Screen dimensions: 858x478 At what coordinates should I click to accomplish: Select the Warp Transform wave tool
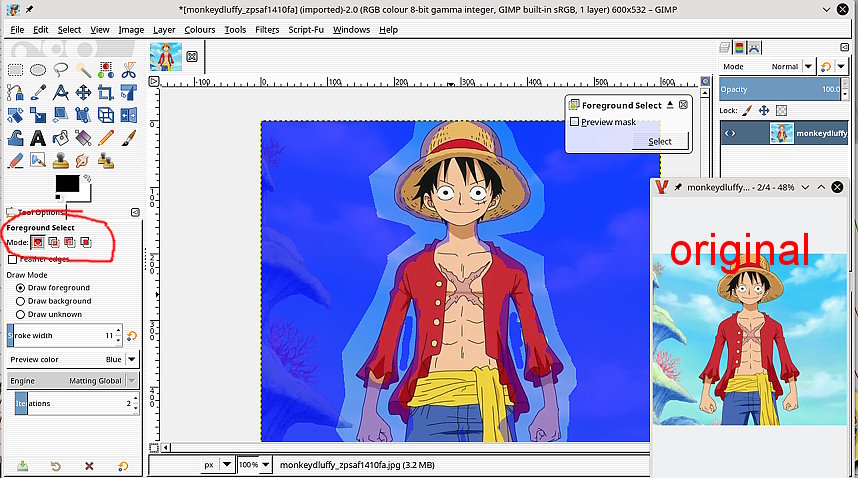pyautogui.click(x=15, y=138)
